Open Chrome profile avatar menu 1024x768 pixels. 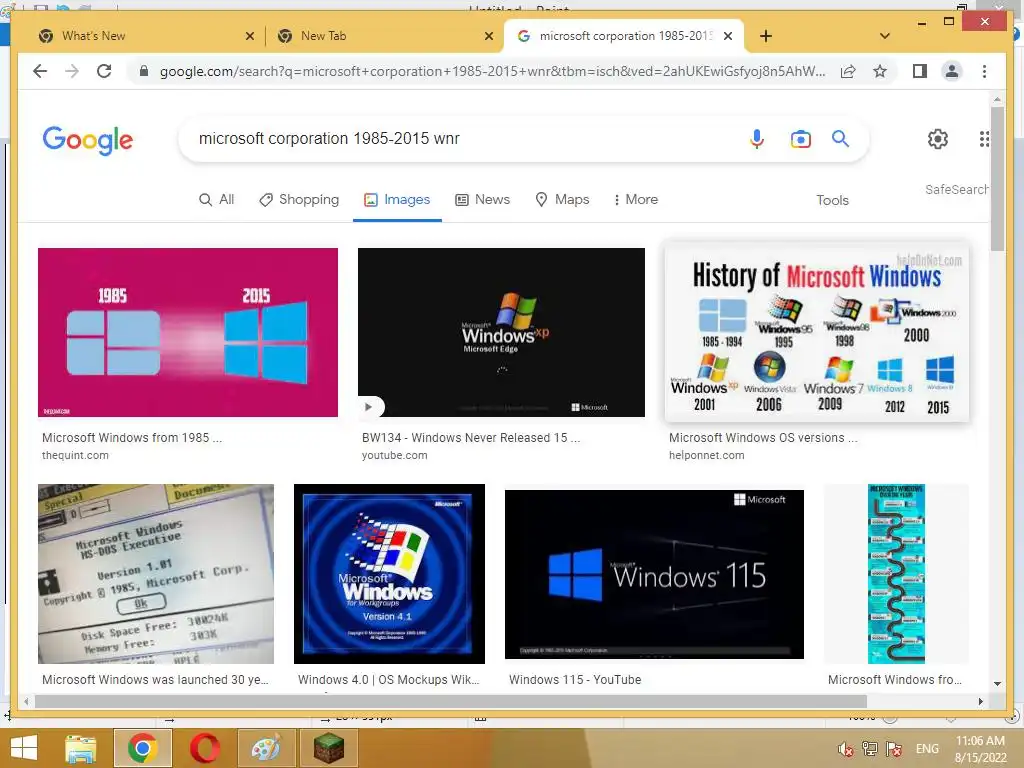(952, 71)
